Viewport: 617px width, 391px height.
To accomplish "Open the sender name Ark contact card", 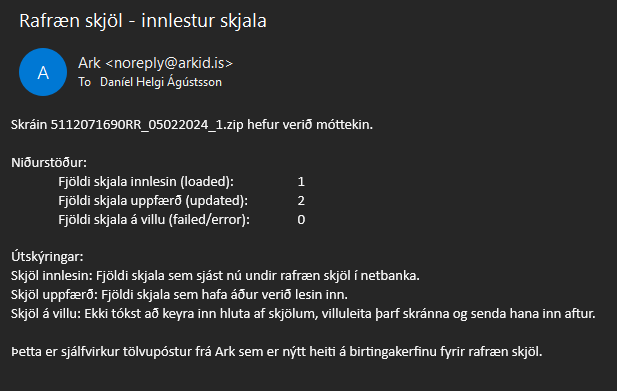I will click(89, 63).
